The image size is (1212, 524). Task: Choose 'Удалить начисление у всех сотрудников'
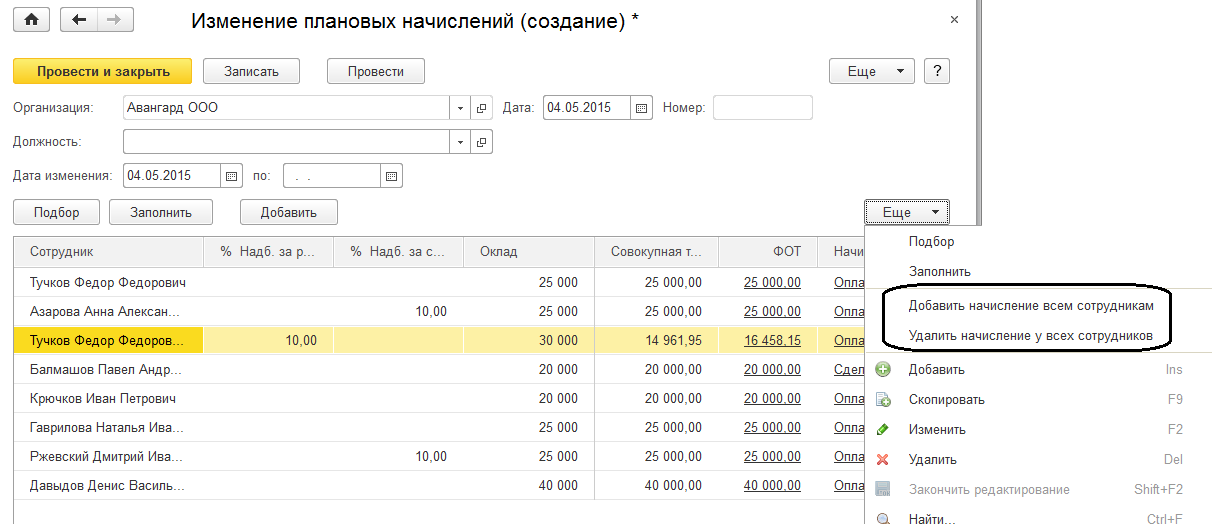click(x=1030, y=335)
